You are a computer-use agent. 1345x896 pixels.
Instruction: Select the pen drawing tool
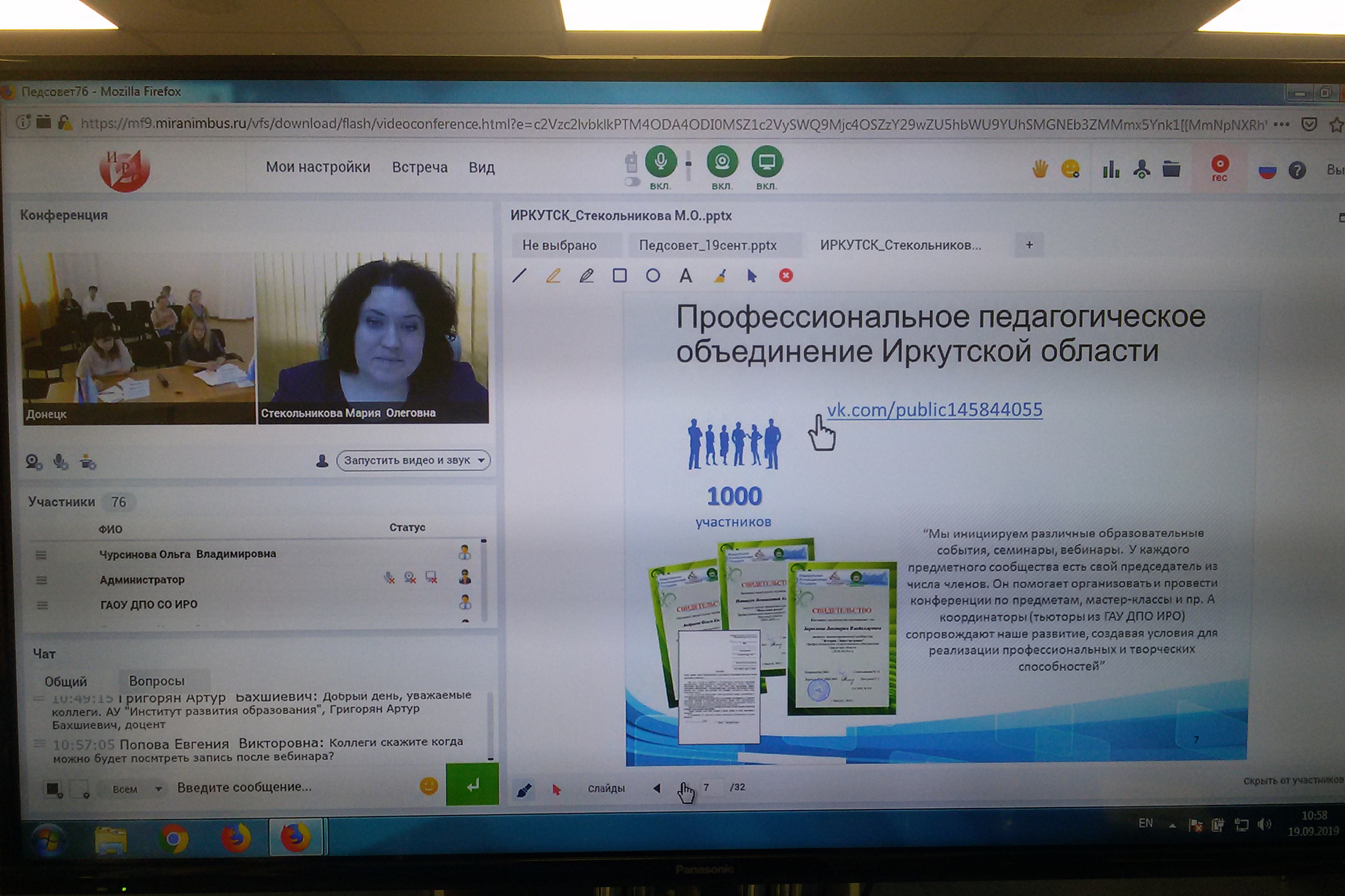click(586, 276)
